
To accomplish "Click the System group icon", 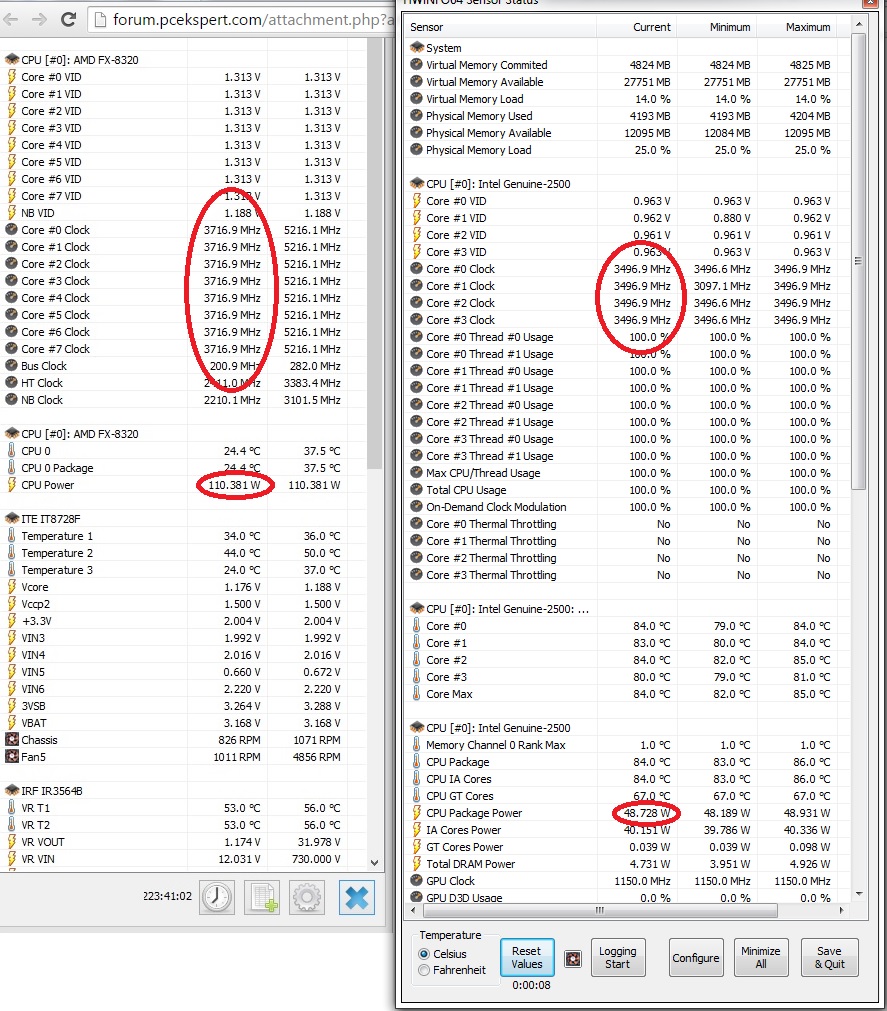I will click(416, 48).
